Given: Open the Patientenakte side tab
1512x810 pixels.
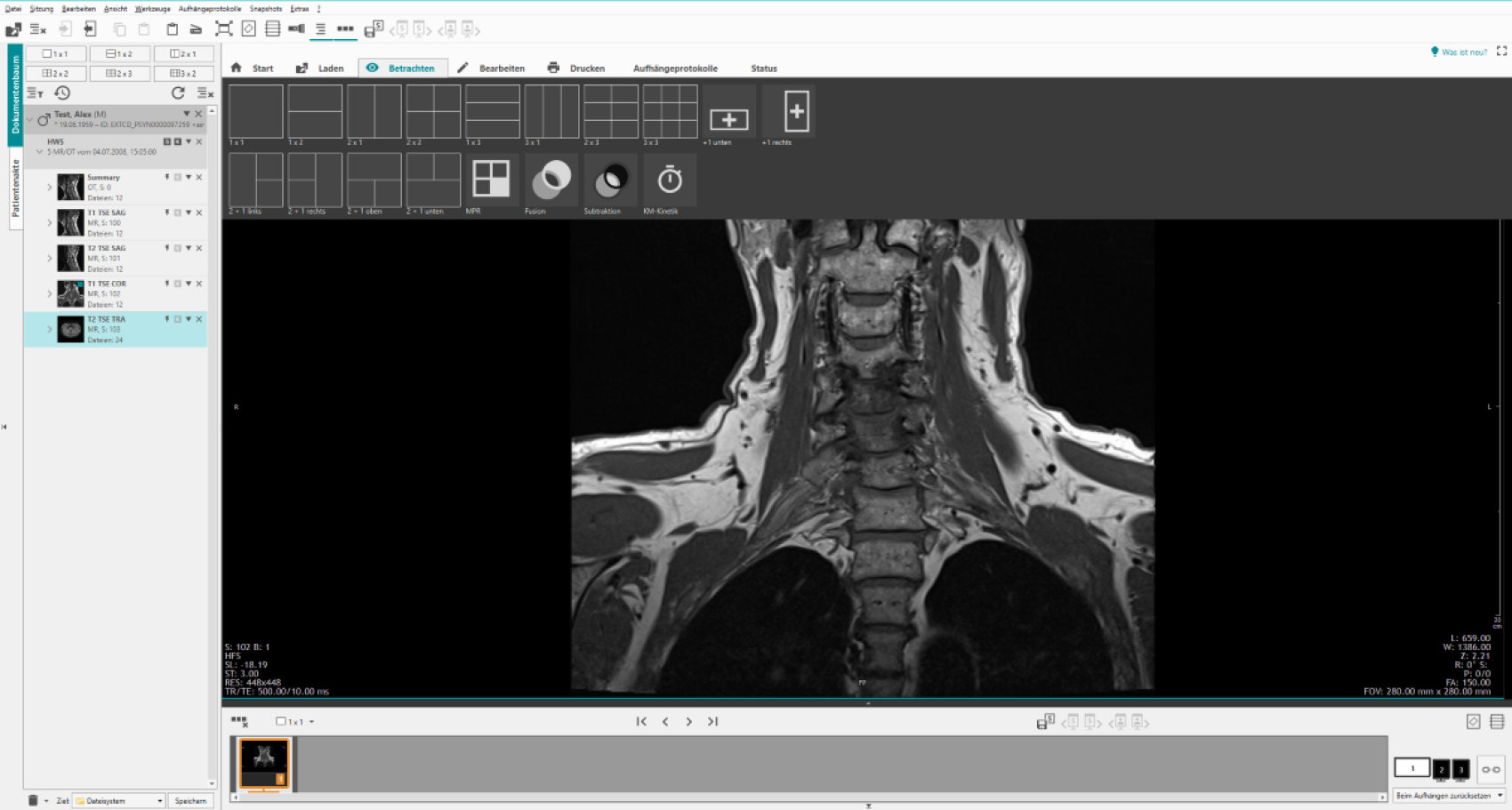Looking at the screenshot, I should tap(15, 188).
